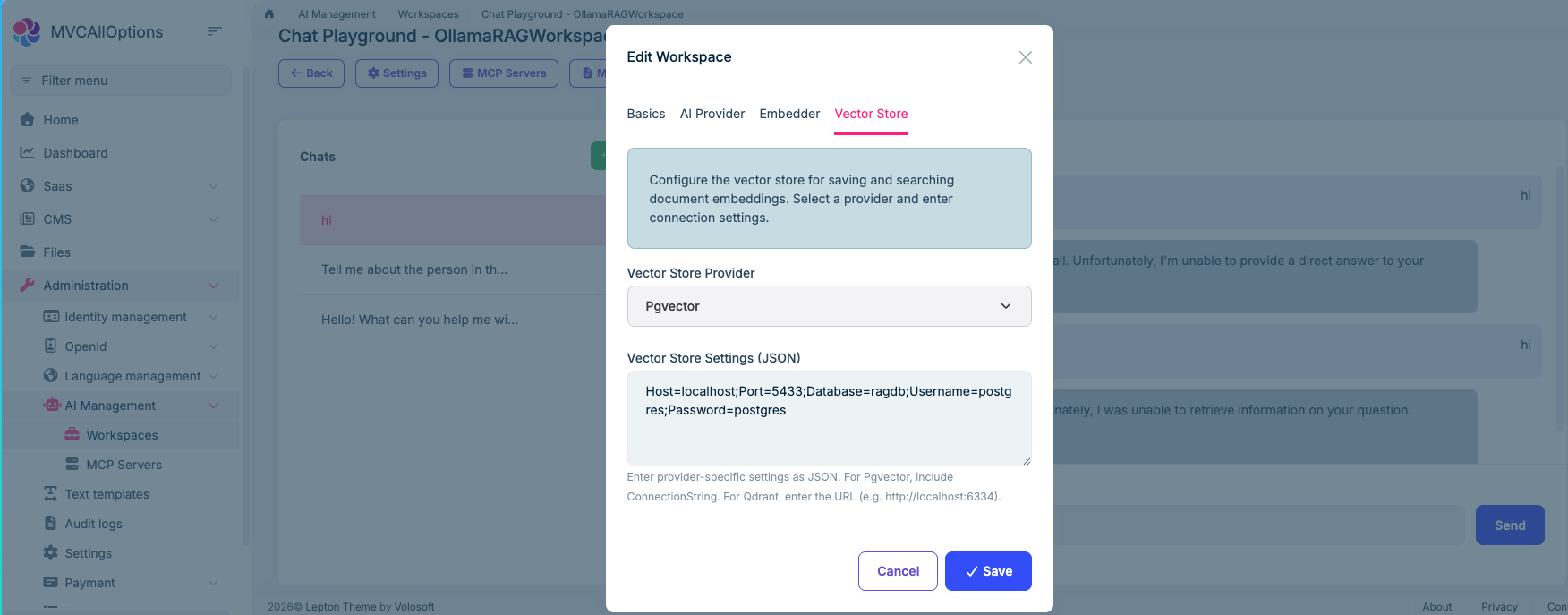The height and width of the screenshot is (615, 1568).
Task: Expand the CMS sidebar section
Action: (x=213, y=219)
